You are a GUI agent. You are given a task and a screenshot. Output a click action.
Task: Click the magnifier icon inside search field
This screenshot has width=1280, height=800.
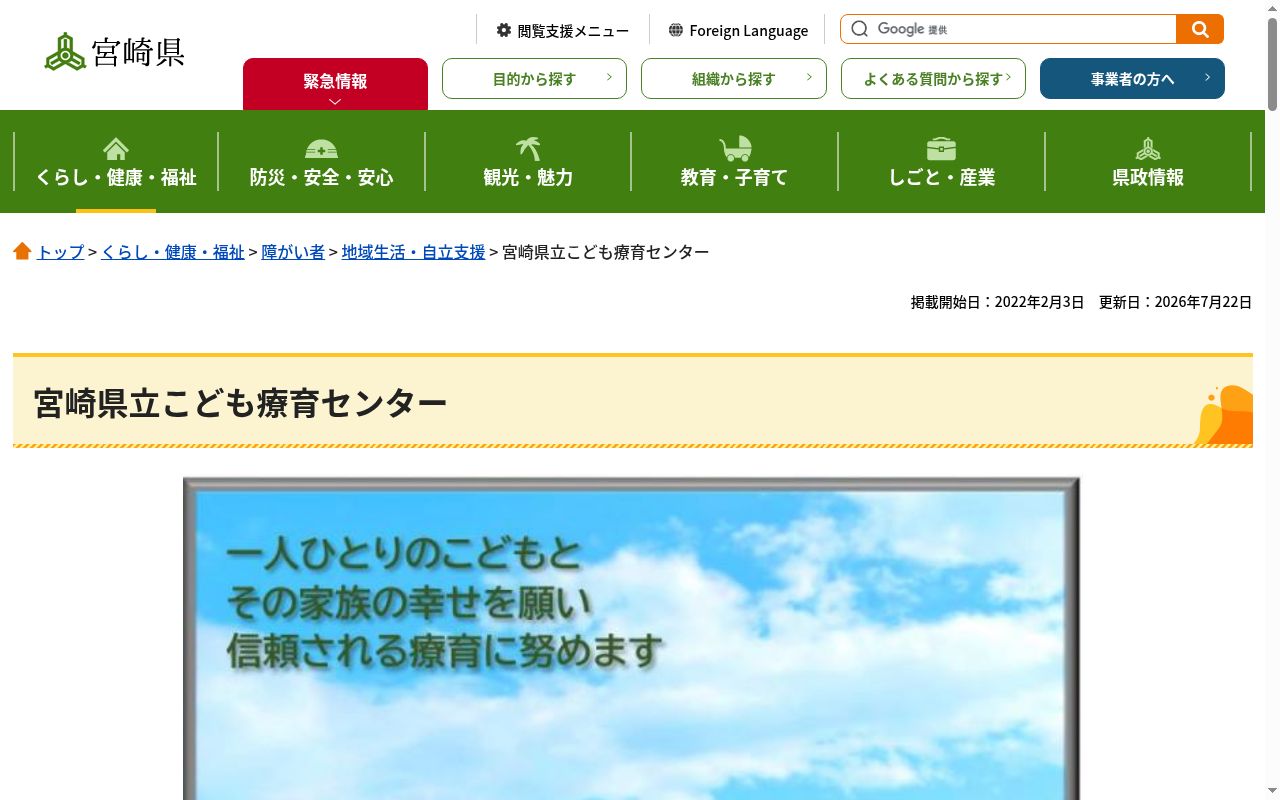(x=859, y=29)
